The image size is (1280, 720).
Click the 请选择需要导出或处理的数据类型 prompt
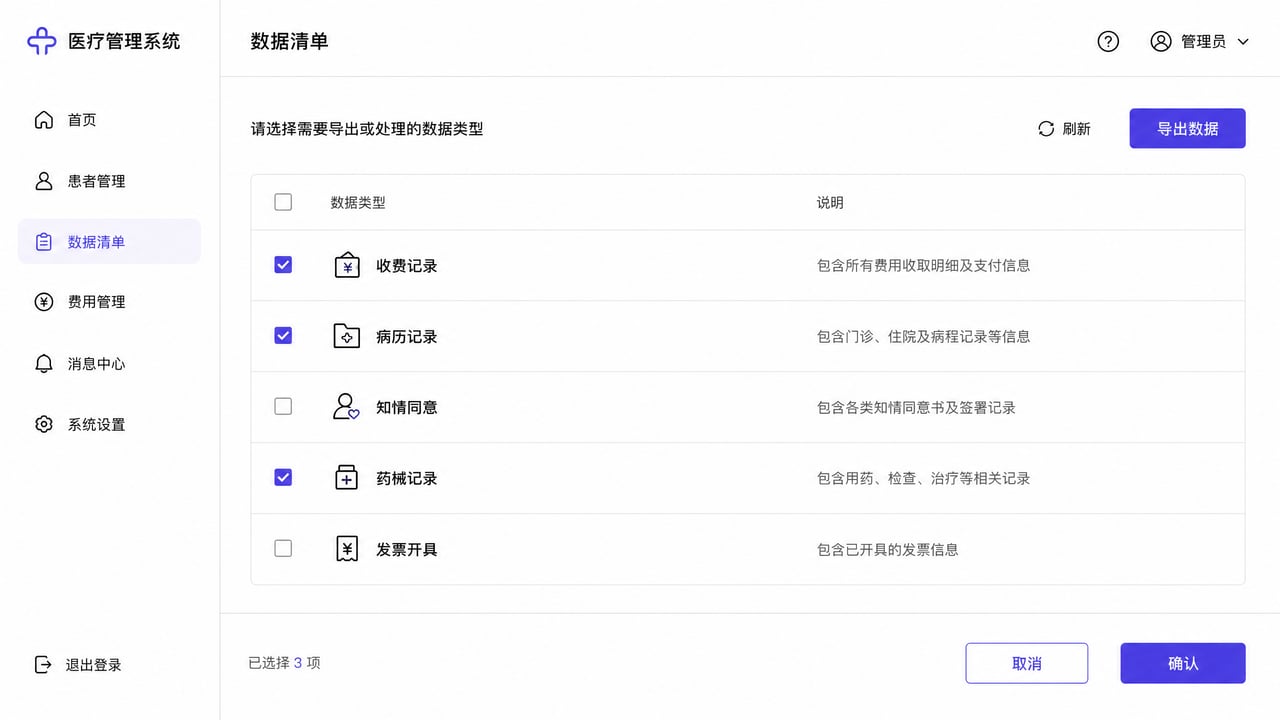[x=367, y=129]
